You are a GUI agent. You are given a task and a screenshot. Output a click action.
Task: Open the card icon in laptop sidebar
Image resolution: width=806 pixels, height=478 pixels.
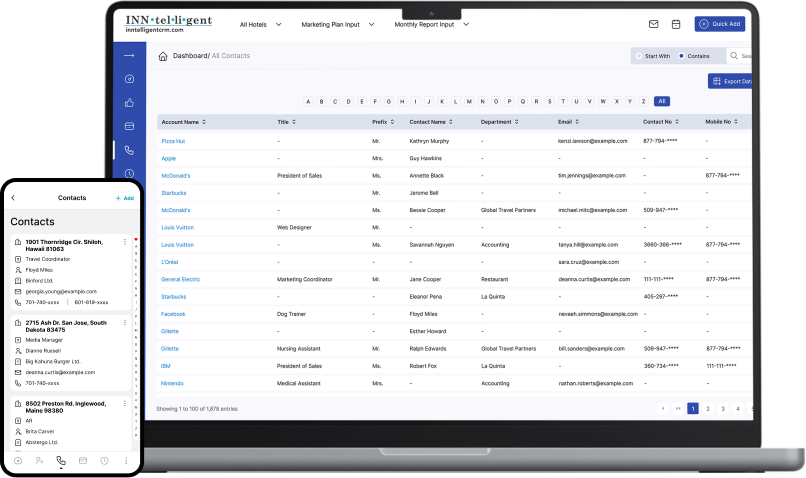pyautogui.click(x=129, y=126)
